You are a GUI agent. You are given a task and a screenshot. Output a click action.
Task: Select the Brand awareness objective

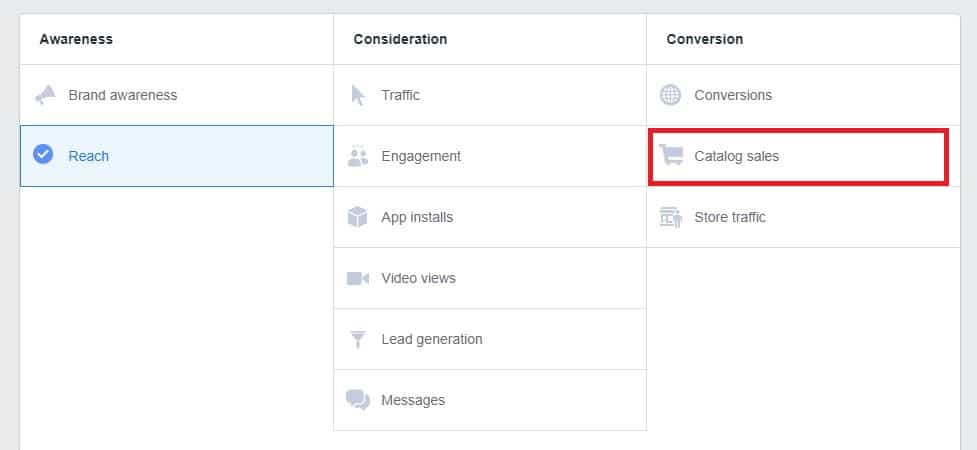click(123, 96)
